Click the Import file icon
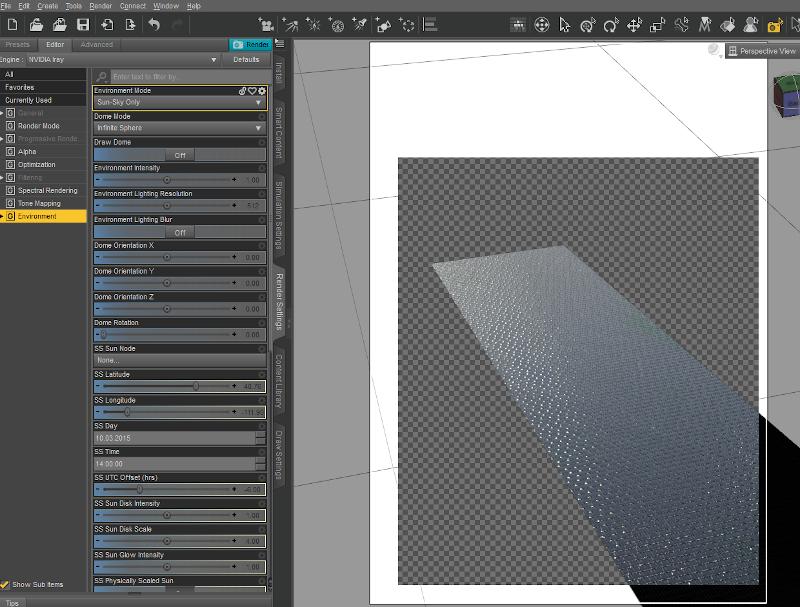 coord(107,24)
